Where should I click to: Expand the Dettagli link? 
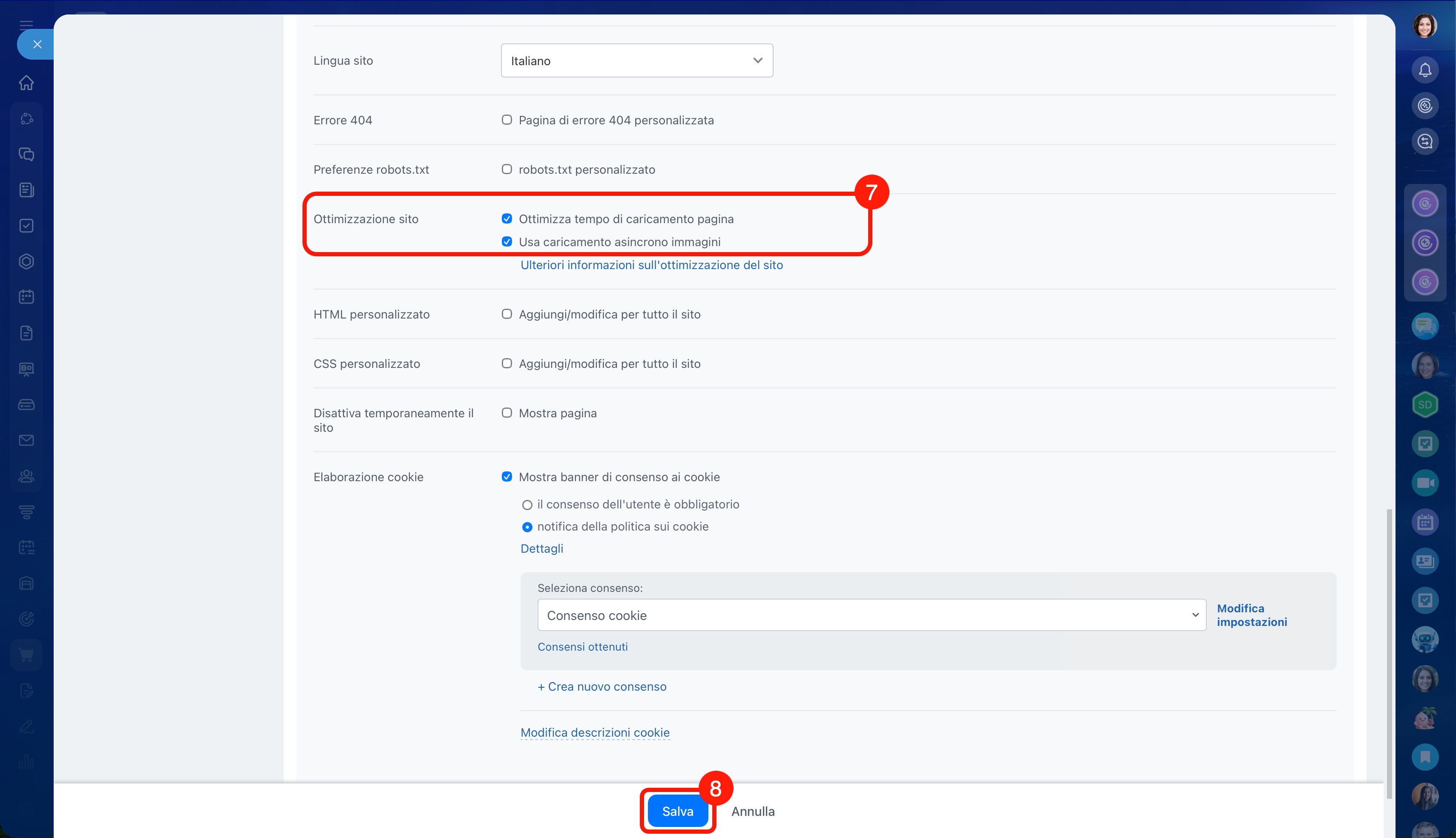coord(541,548)
